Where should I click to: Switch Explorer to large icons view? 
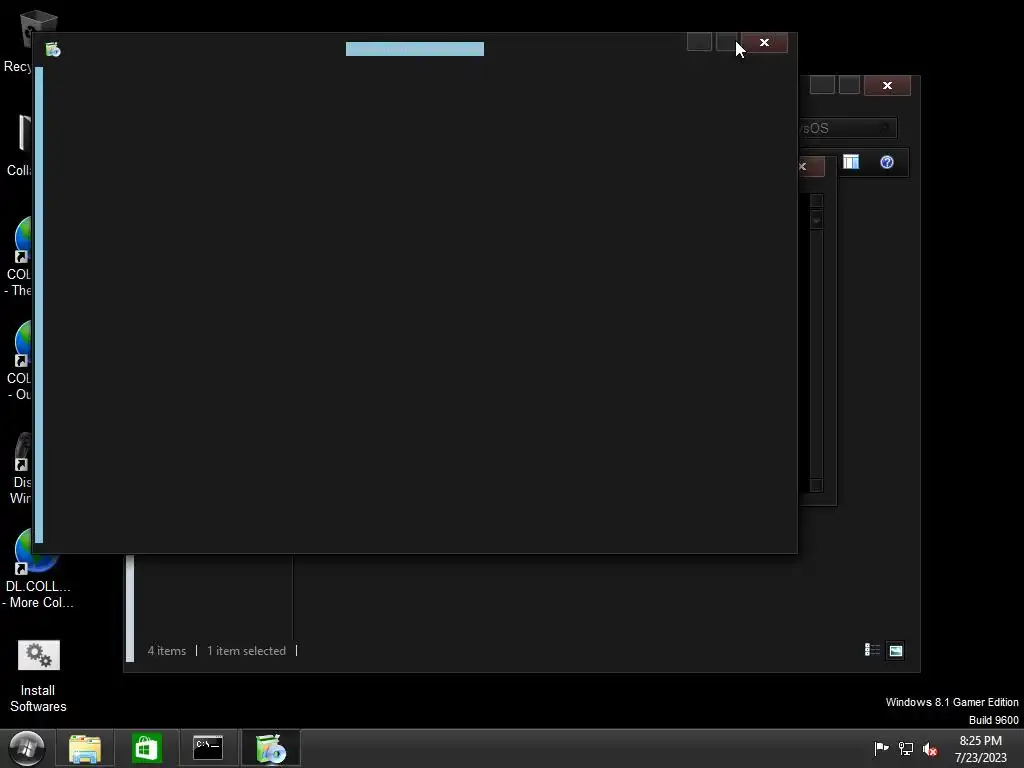tap(895, 650)
